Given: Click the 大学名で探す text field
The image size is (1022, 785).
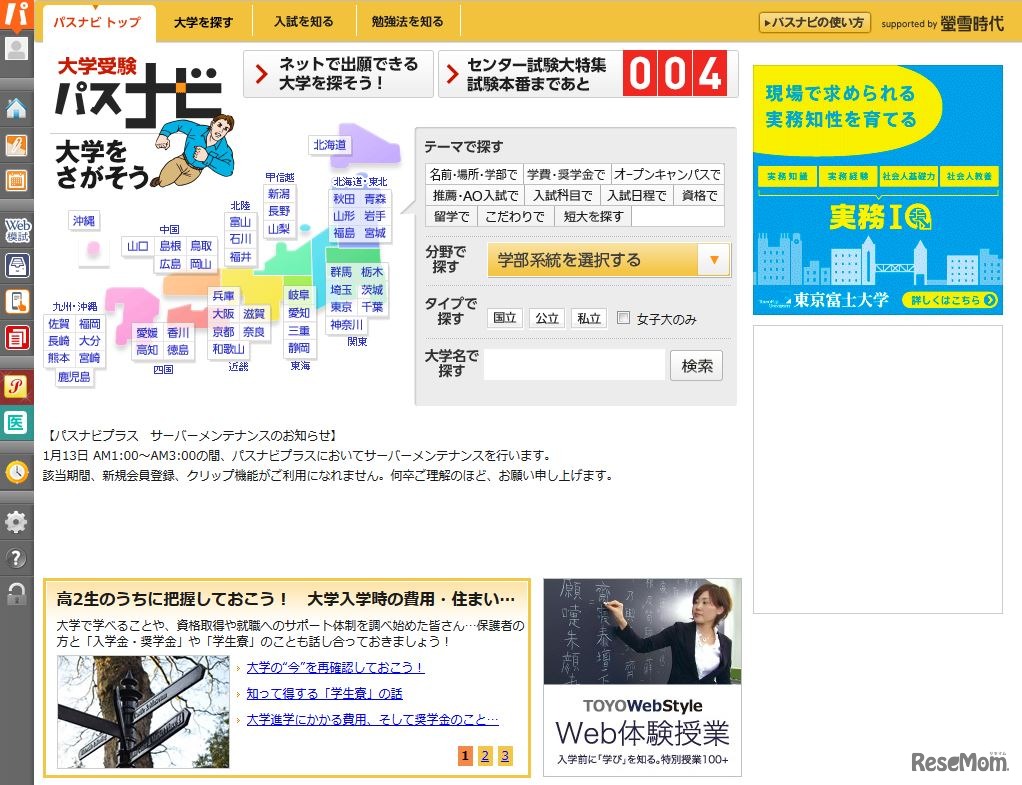Looking at the screenshot, I should [574, 365].
